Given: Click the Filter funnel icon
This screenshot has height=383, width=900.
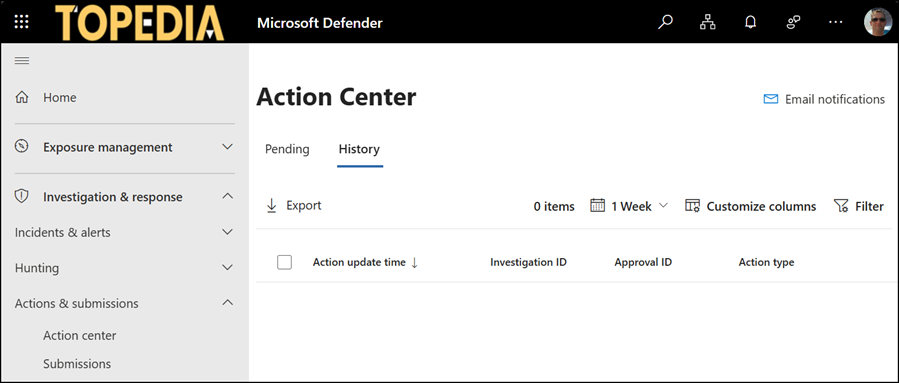Looking at the screenshot, I should [x=841, y=206].
